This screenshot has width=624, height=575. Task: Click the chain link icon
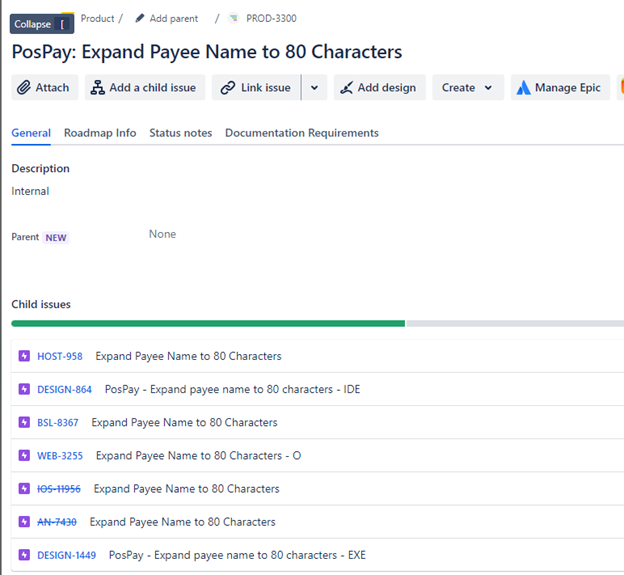click(228, 88)
